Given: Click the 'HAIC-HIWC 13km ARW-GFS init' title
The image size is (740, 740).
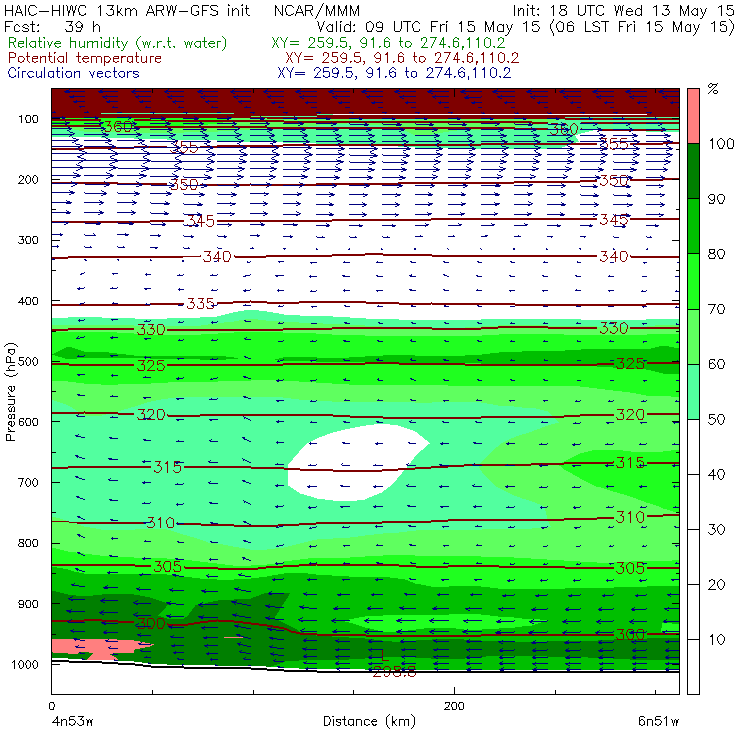Looking at the screenshot, I should [x=126, y=10].
